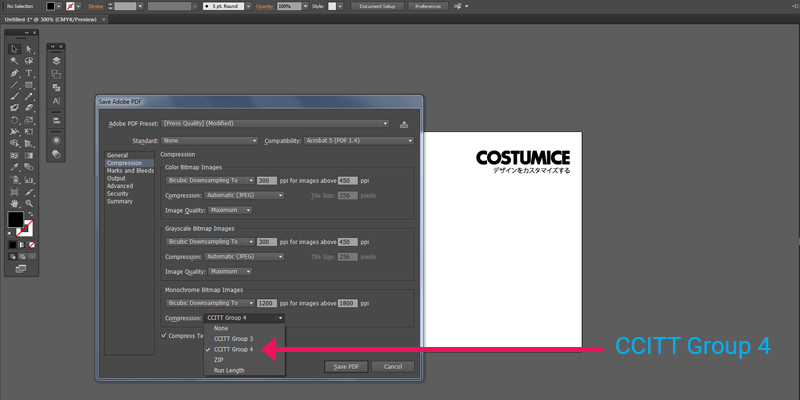The image size is (800, 400).
Task: Click the Document Setup button
Action: [378, 6]
